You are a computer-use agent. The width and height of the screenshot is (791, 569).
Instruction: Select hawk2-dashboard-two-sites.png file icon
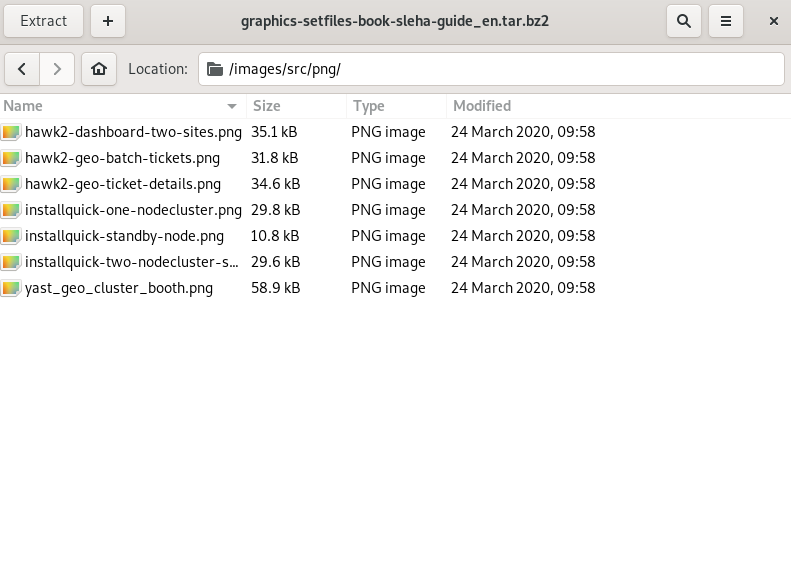click(11, 132)
